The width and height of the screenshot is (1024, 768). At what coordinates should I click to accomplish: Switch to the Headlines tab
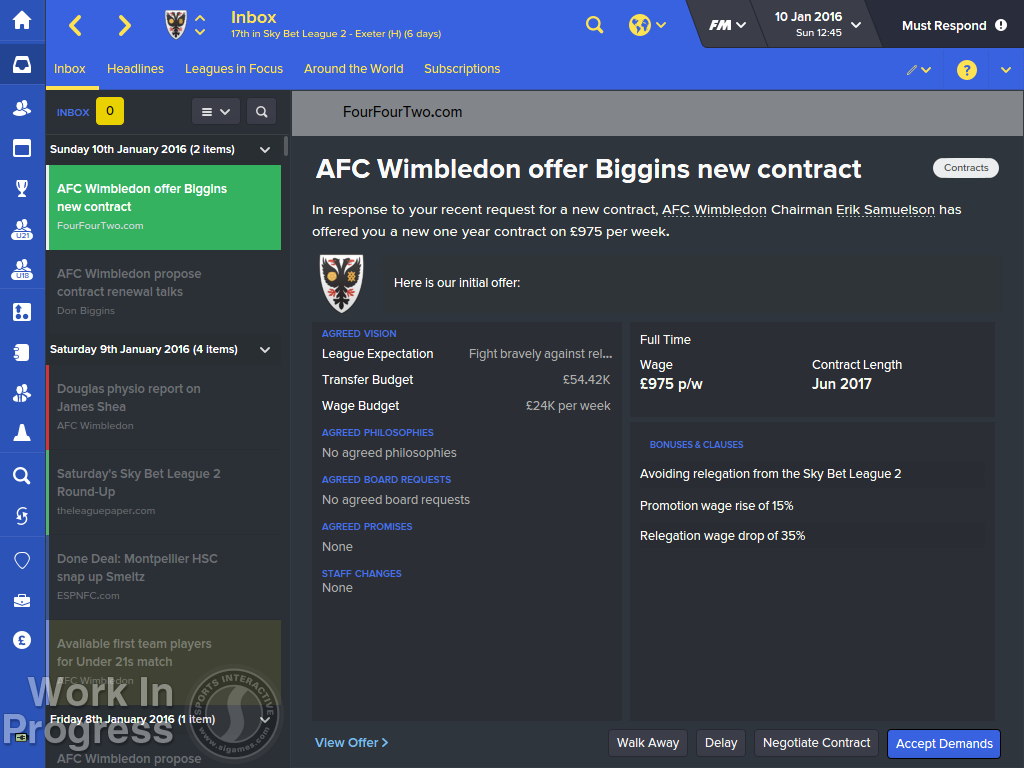135,69
